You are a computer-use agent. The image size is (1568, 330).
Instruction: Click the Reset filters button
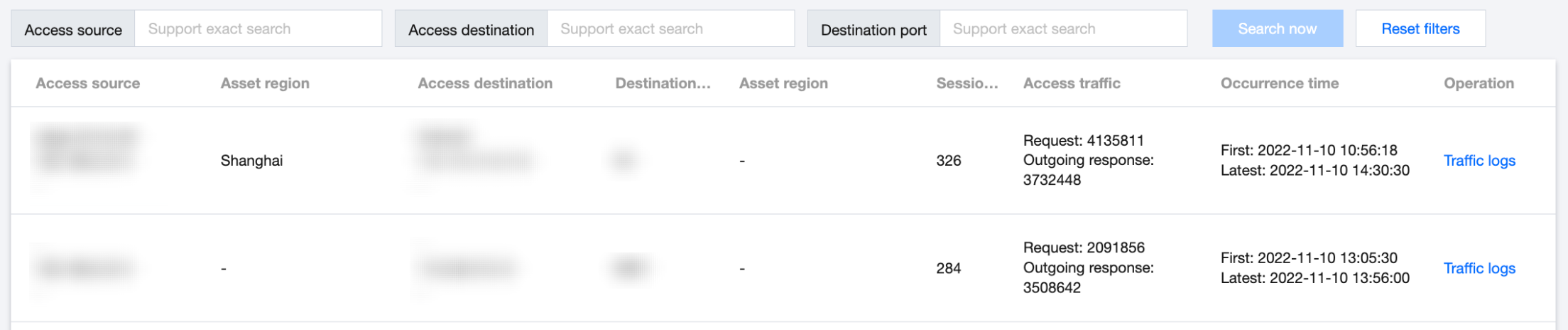(1420, 29)
